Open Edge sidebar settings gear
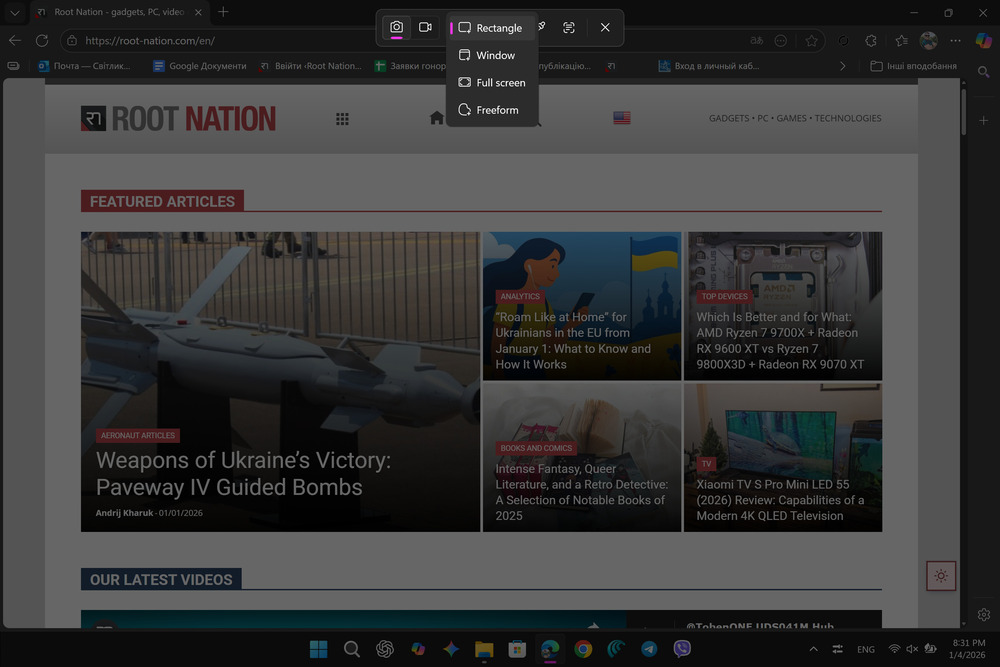Screen dimensions: 1000x667 coord(984,615)
